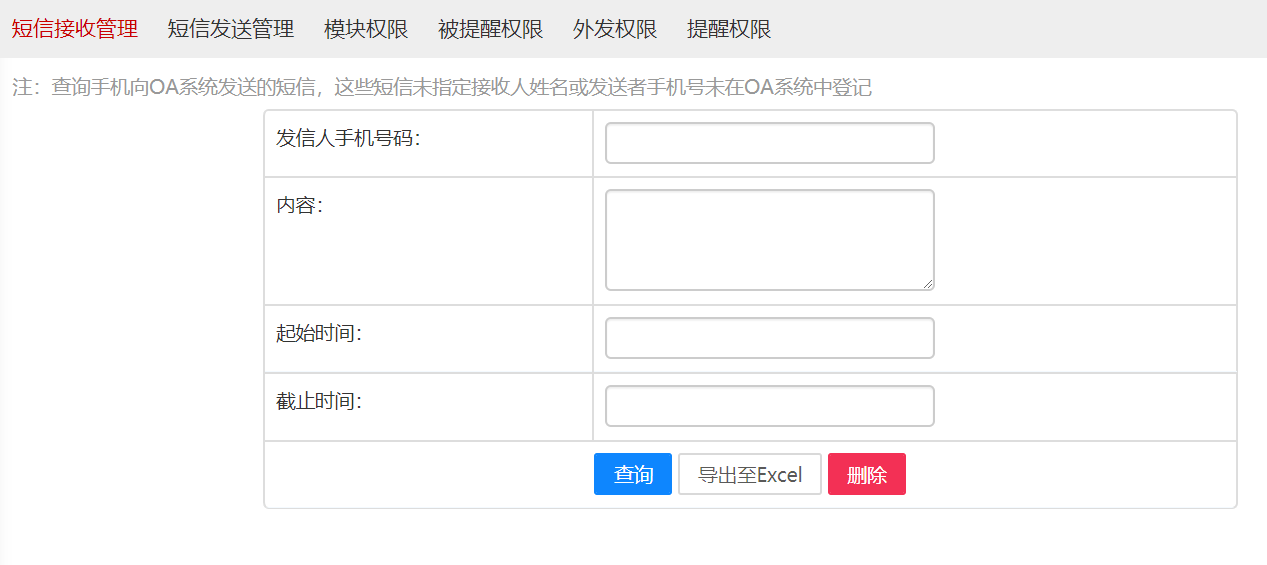Focus the 起始时间 date field

[x=769, y=338]
